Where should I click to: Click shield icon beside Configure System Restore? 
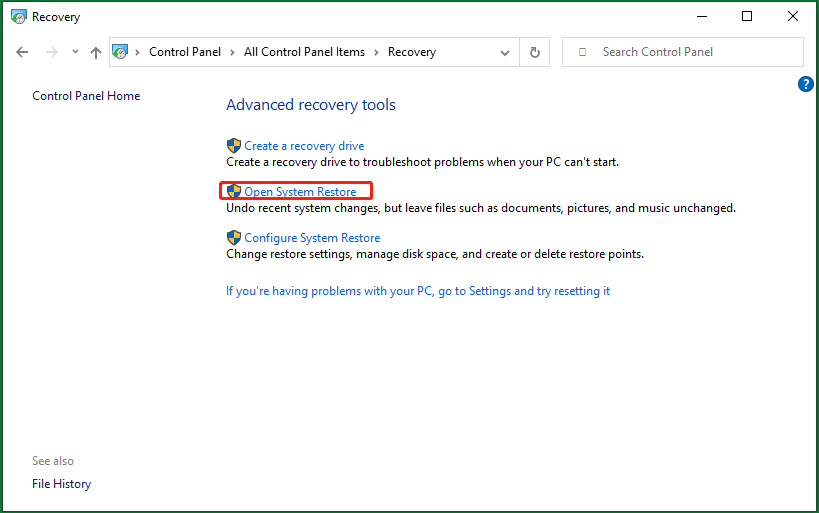tap(233, 238)
